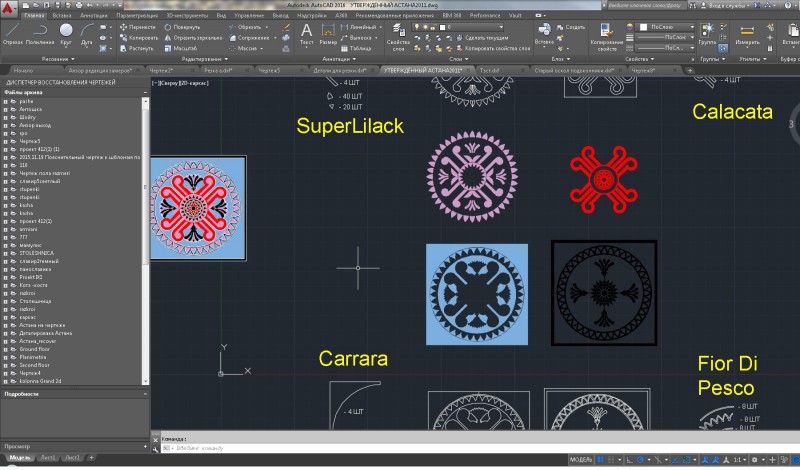Click Копировать свойства слоя button
The width and height of the screenshot is (800, 470).
(493, 48)
